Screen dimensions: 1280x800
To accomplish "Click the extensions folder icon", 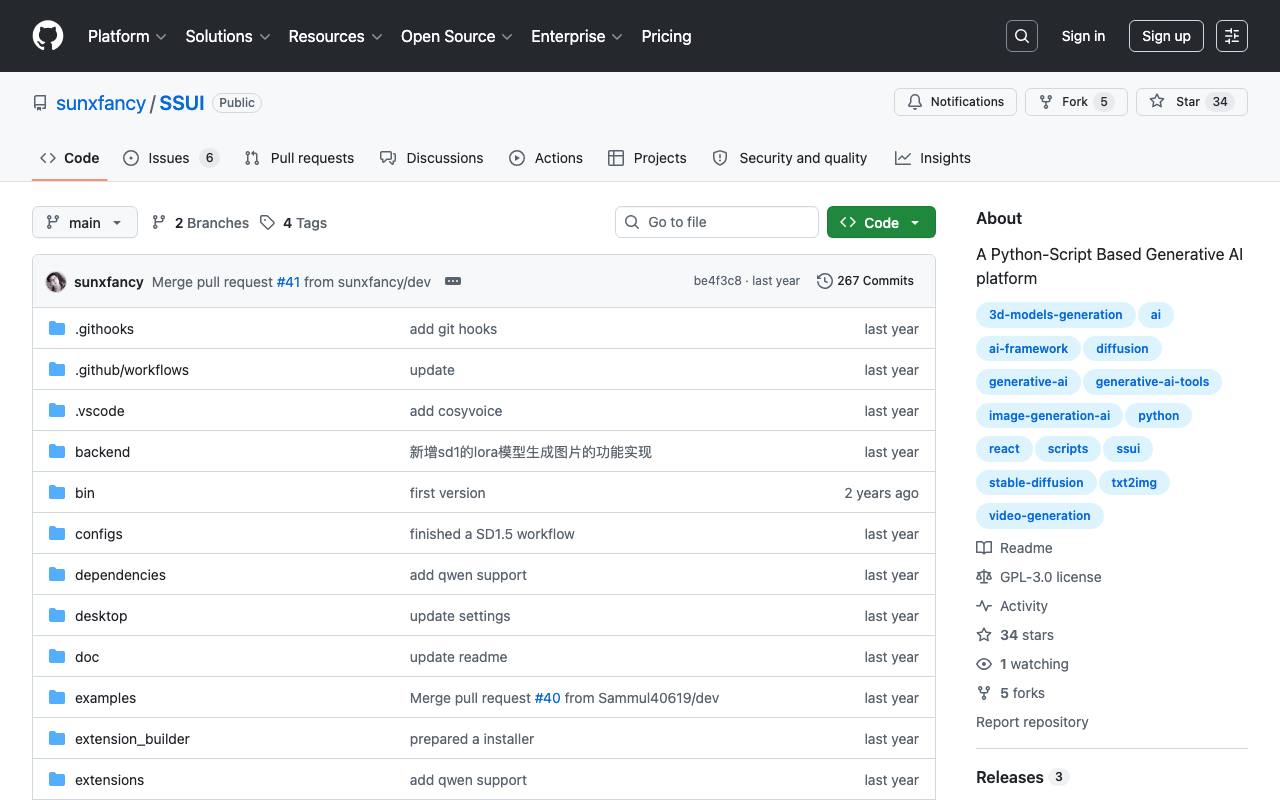I will pos(57,779).
